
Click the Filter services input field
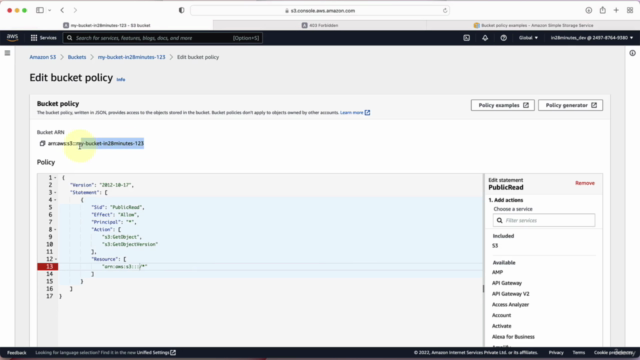click(544, 220)
